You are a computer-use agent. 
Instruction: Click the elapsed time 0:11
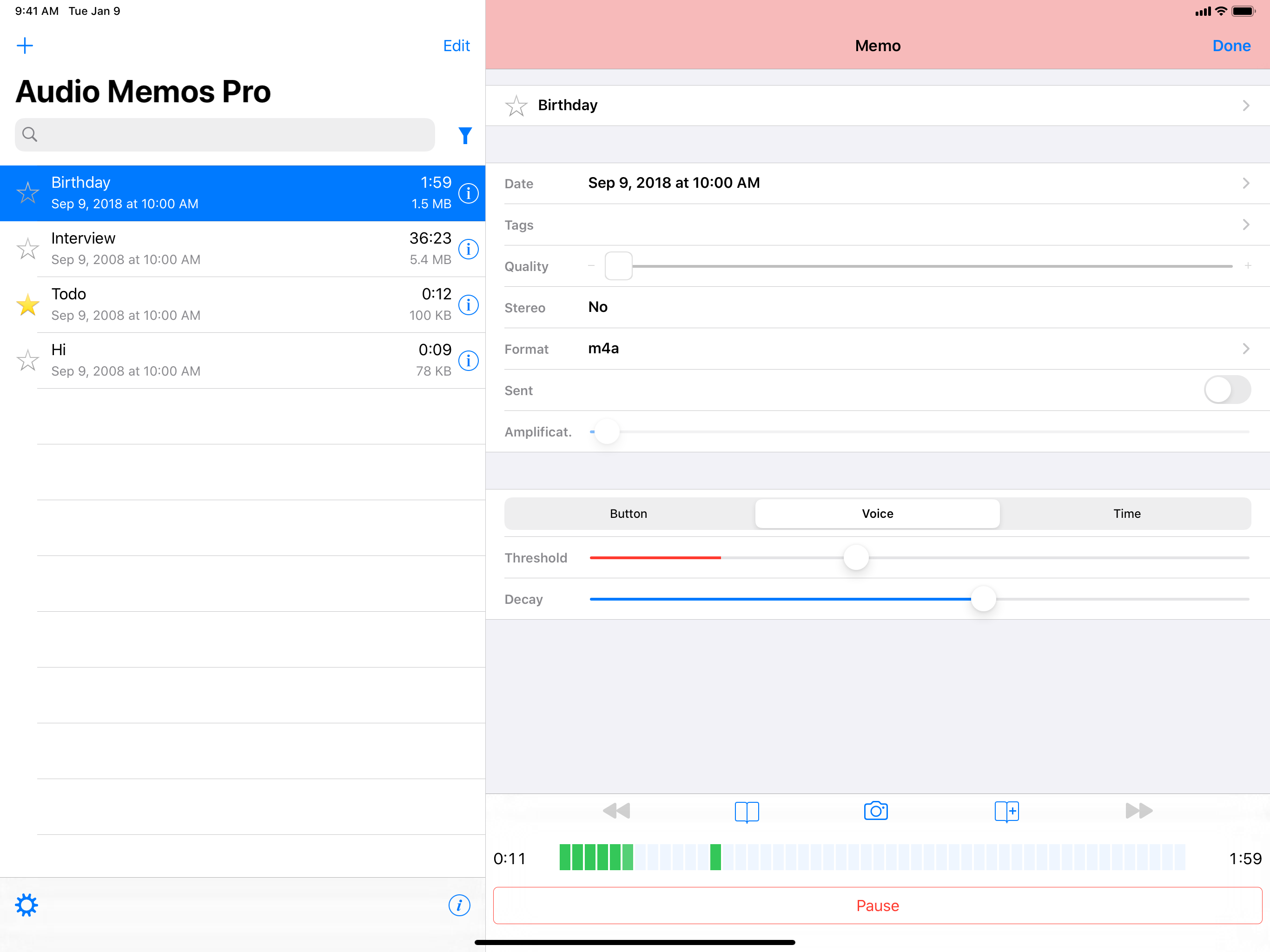point(510,859)
